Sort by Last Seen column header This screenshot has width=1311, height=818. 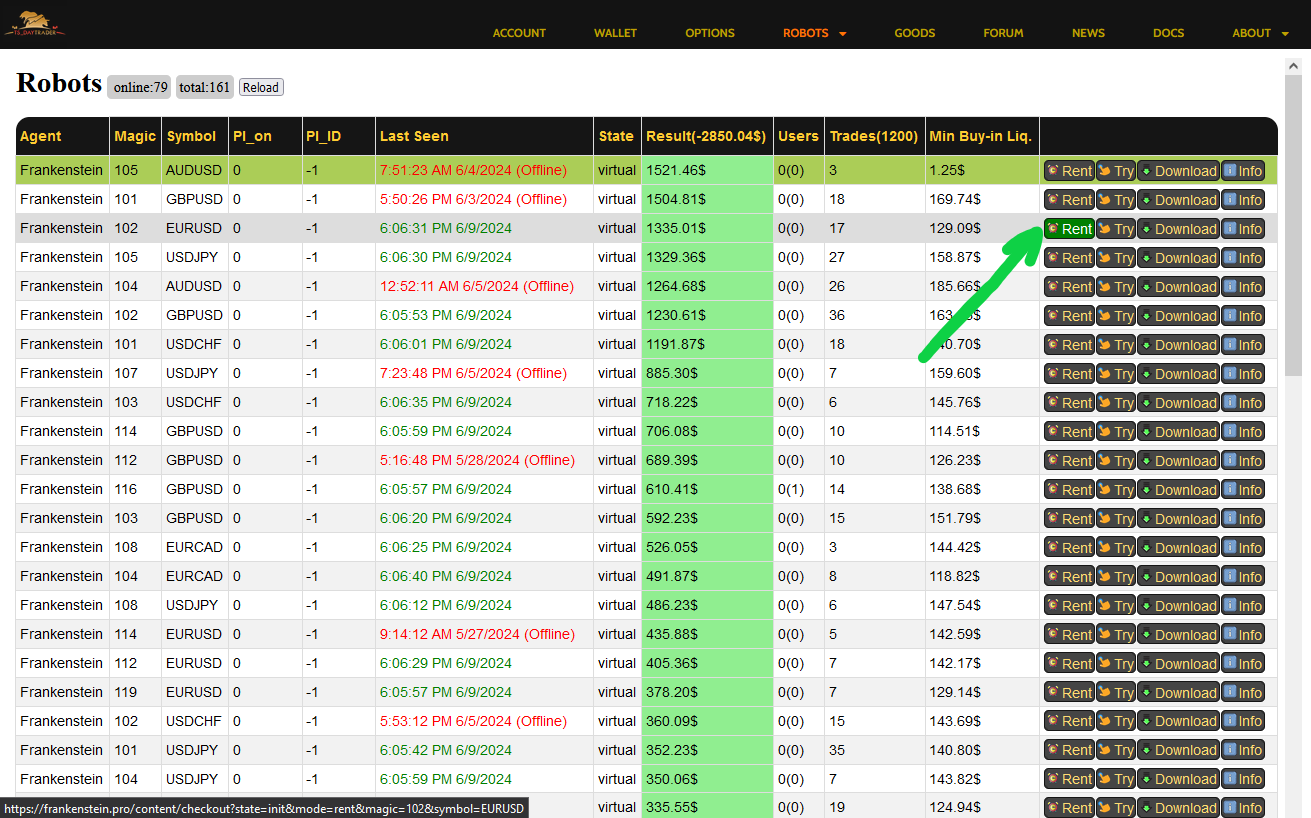pos(414,136)
